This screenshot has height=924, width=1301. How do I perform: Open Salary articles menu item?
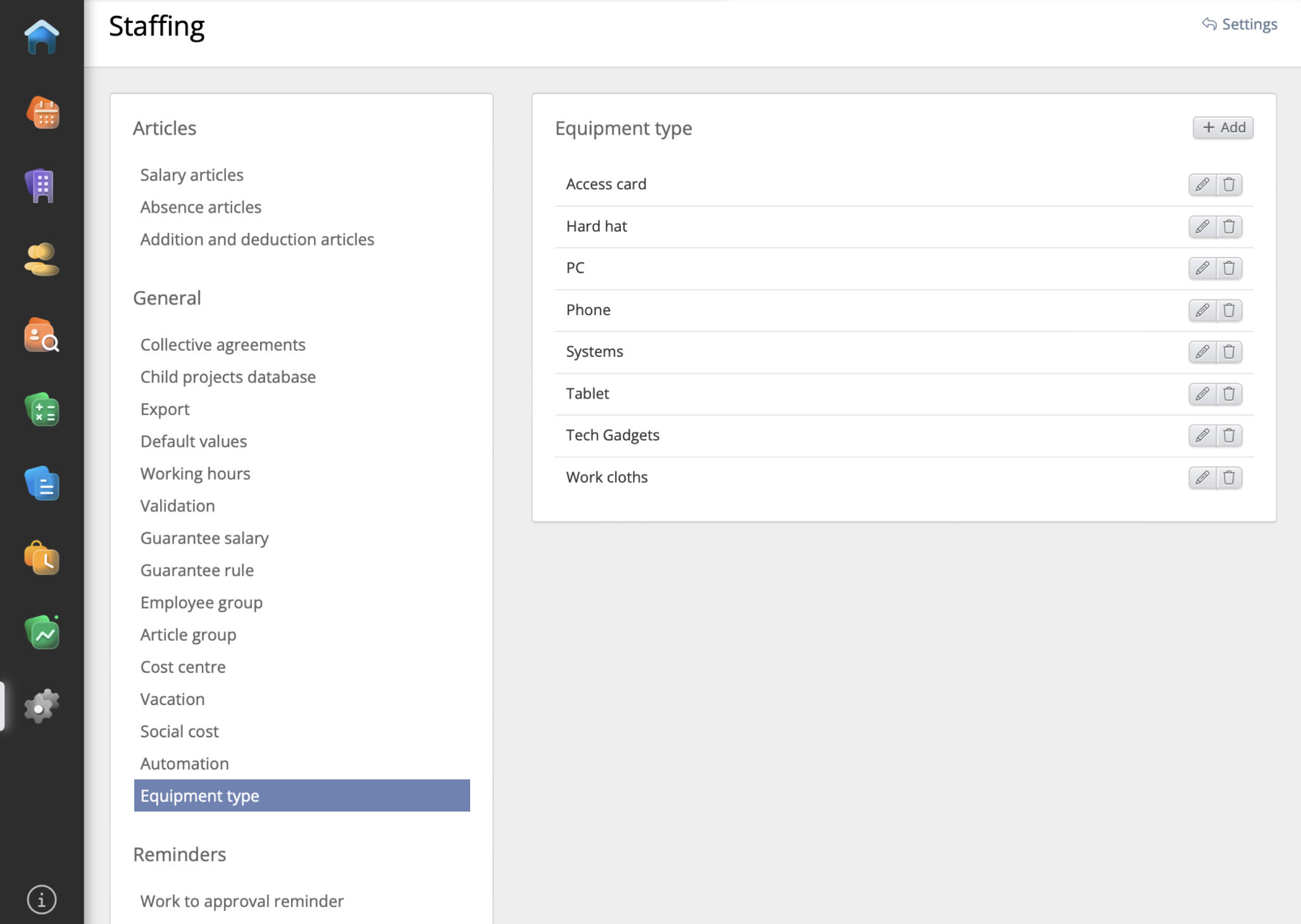(x=192, y=175)
